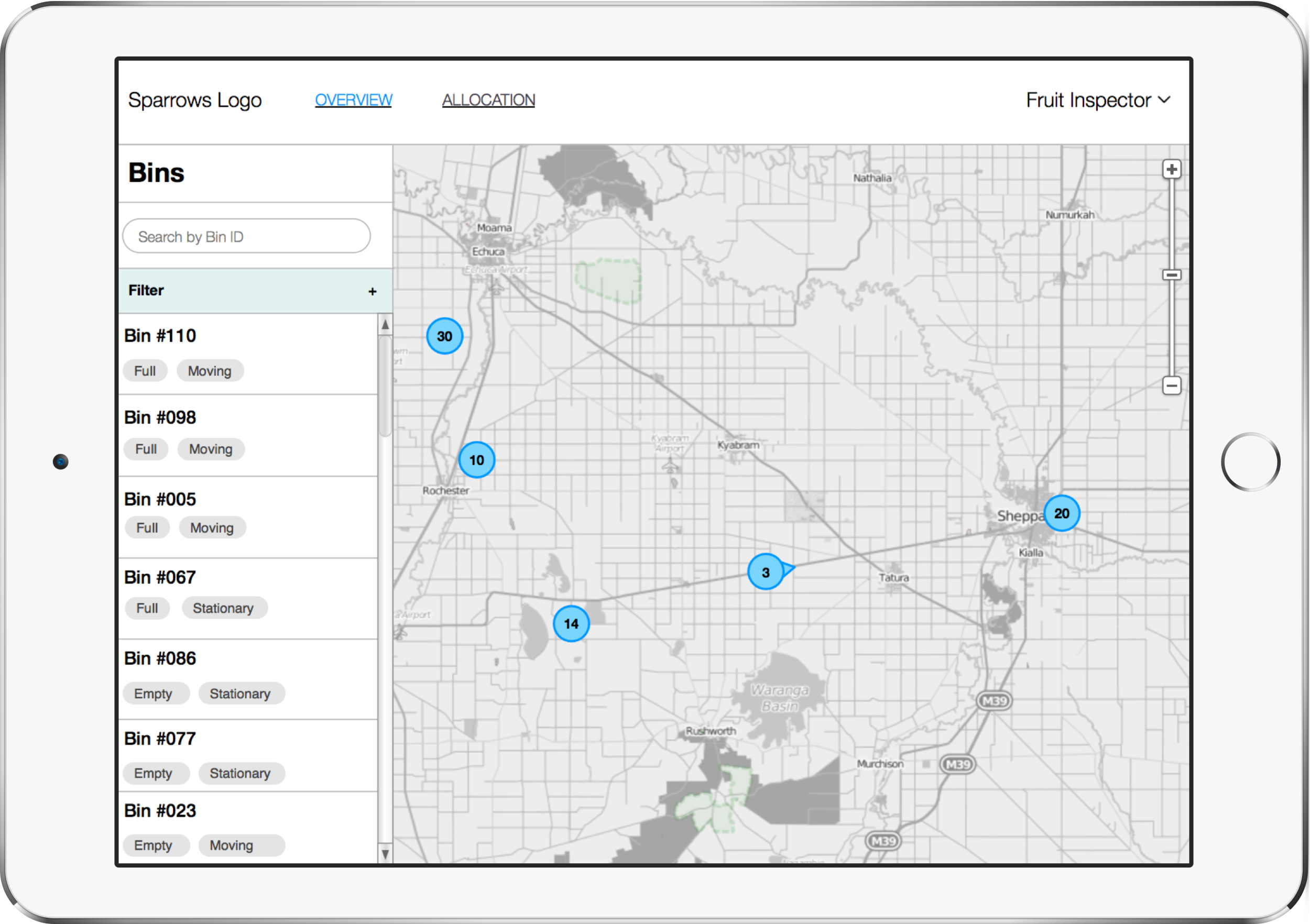The height and width of the screenshot is (924, 1310).
Task: Select the cluster marker labeled 14
Action: point(571,623)
